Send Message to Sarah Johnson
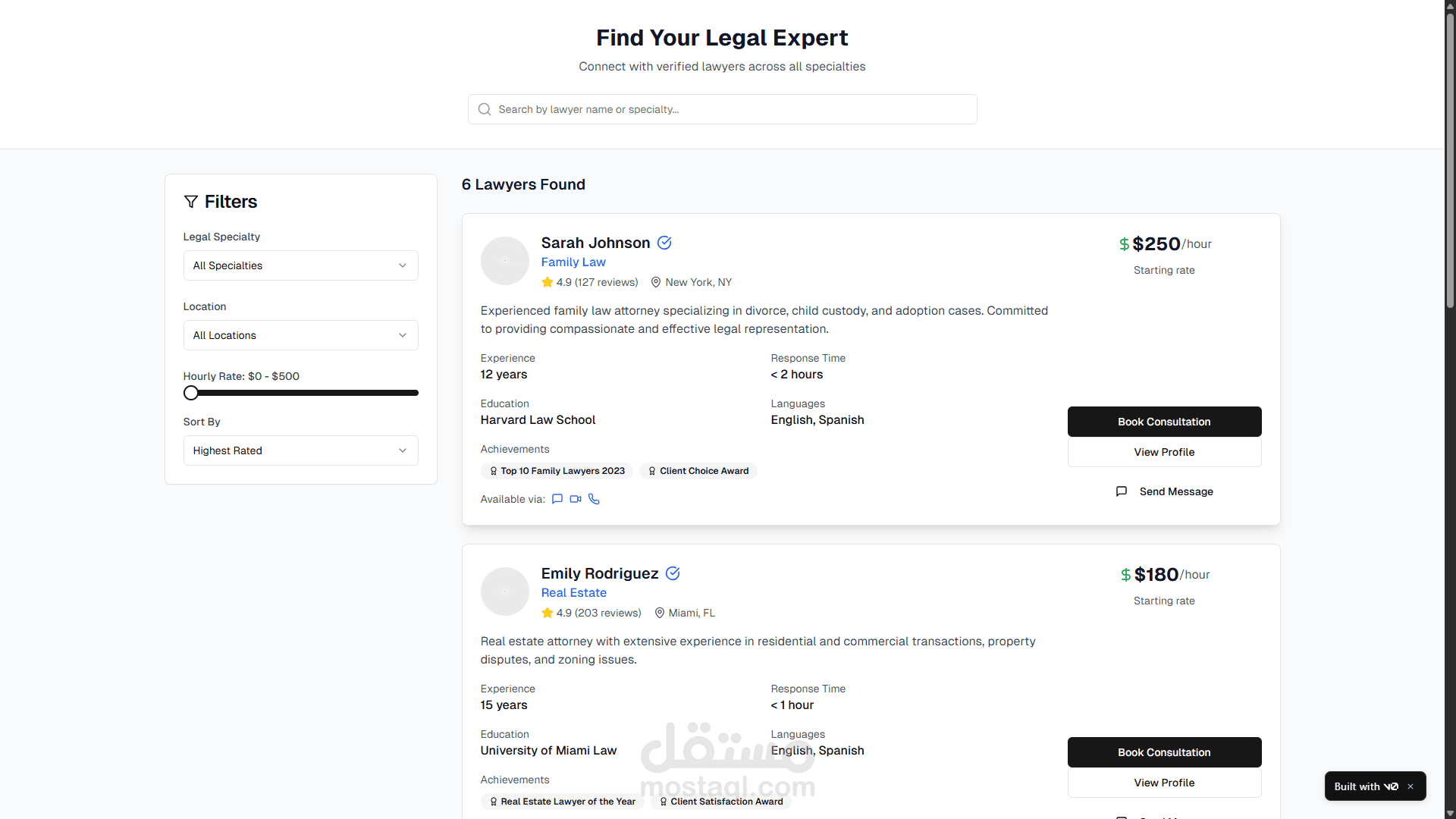1456x819 pixels. pyautogui.click(x=1164, y=491)
